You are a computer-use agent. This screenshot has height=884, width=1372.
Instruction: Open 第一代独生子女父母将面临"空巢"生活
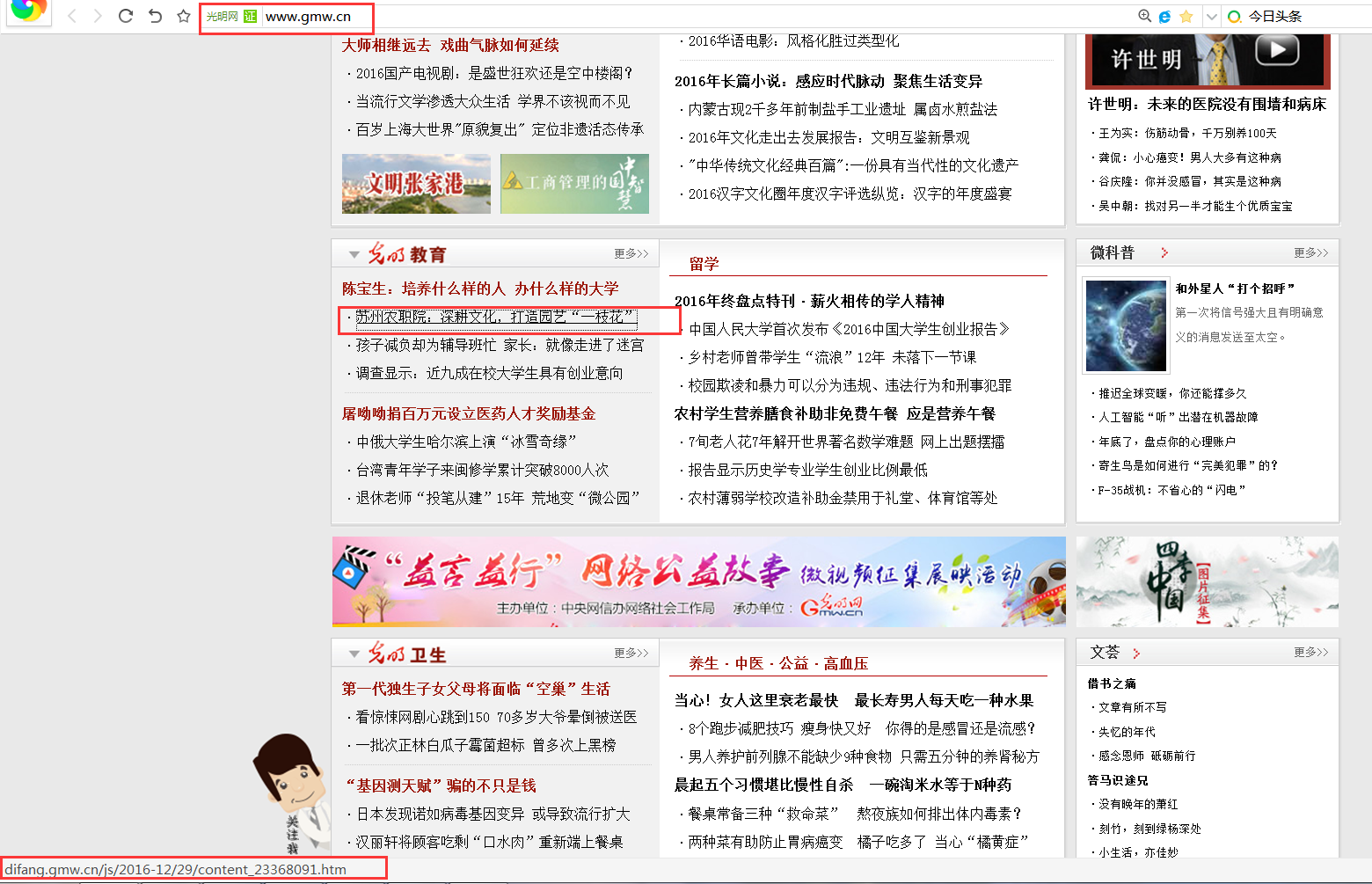pyautogui.click(x=476, y=689)
